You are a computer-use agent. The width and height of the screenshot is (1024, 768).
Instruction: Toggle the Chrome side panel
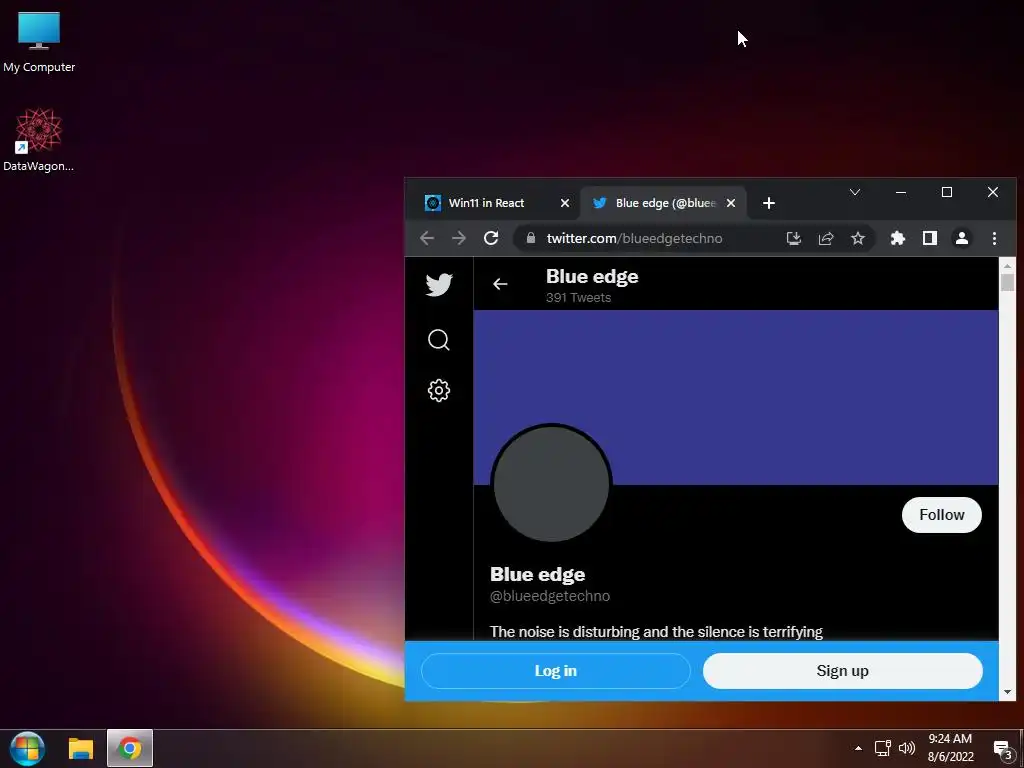point(930,238)
